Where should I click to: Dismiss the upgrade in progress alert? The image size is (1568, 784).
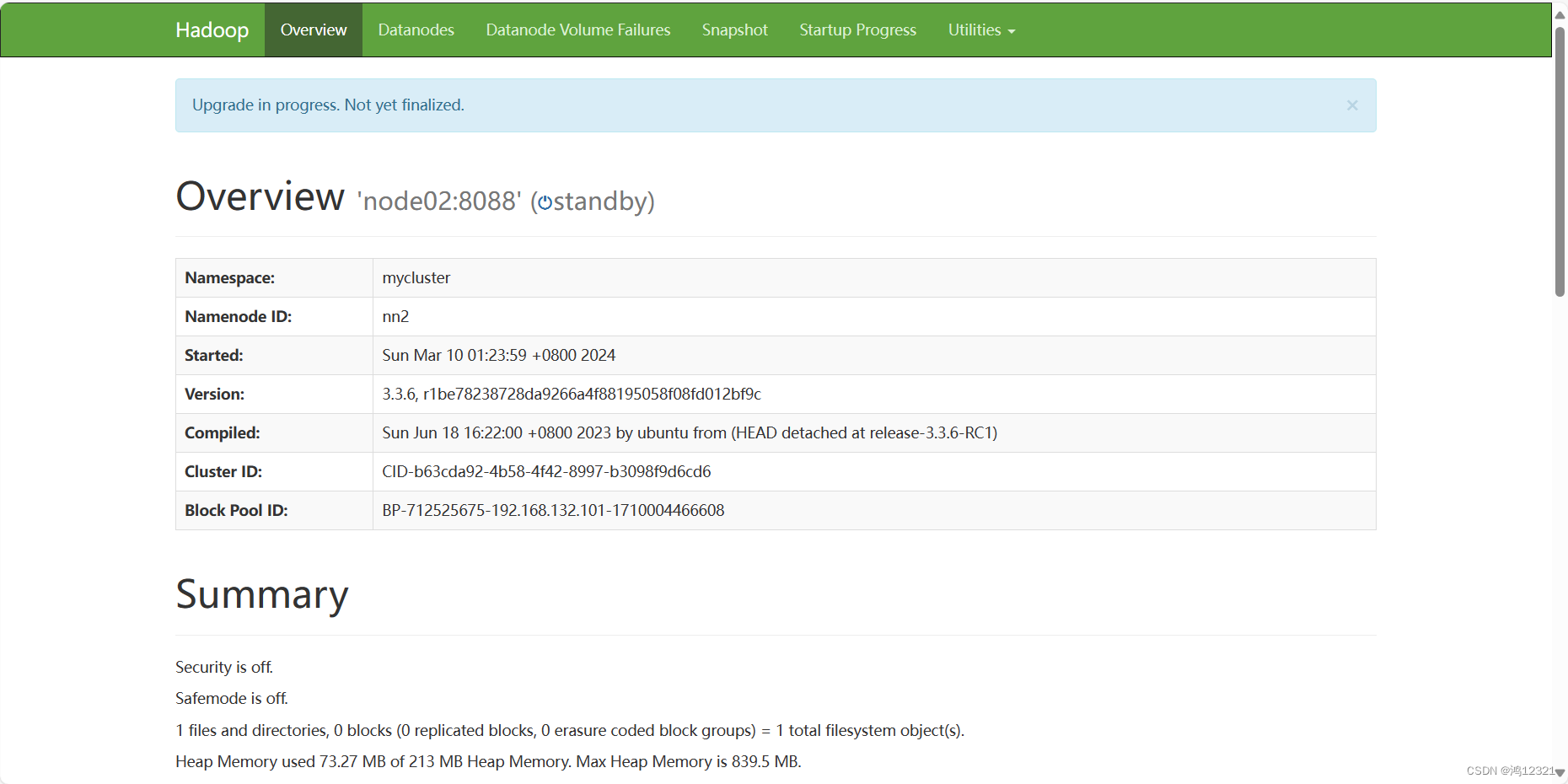tap(1352, 105)
